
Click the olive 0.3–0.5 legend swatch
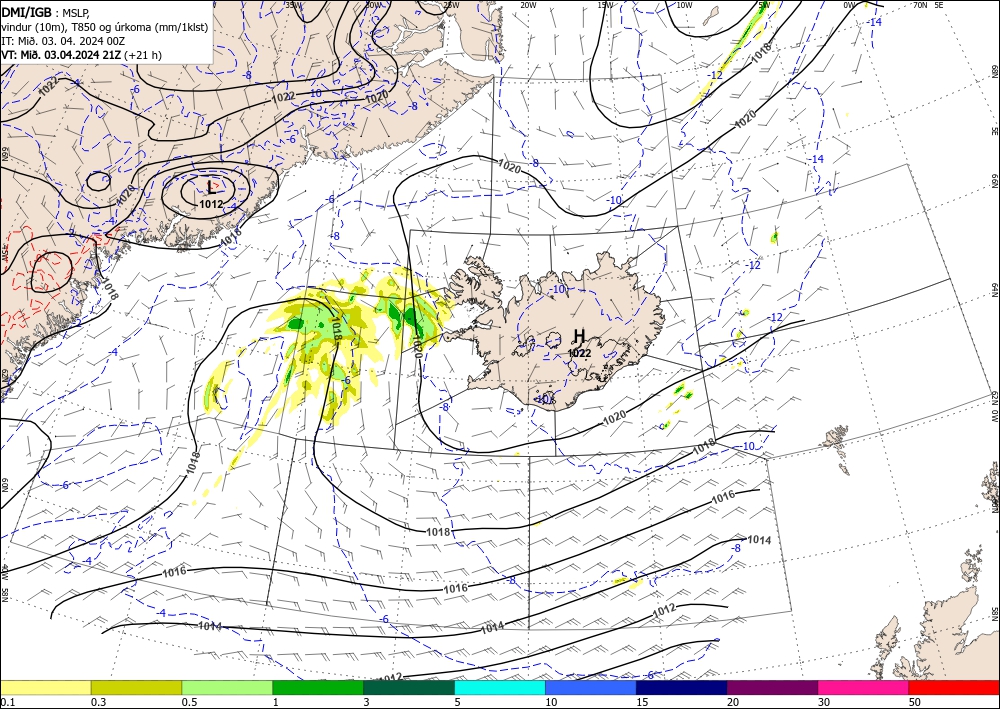click(x=136, y=687)
